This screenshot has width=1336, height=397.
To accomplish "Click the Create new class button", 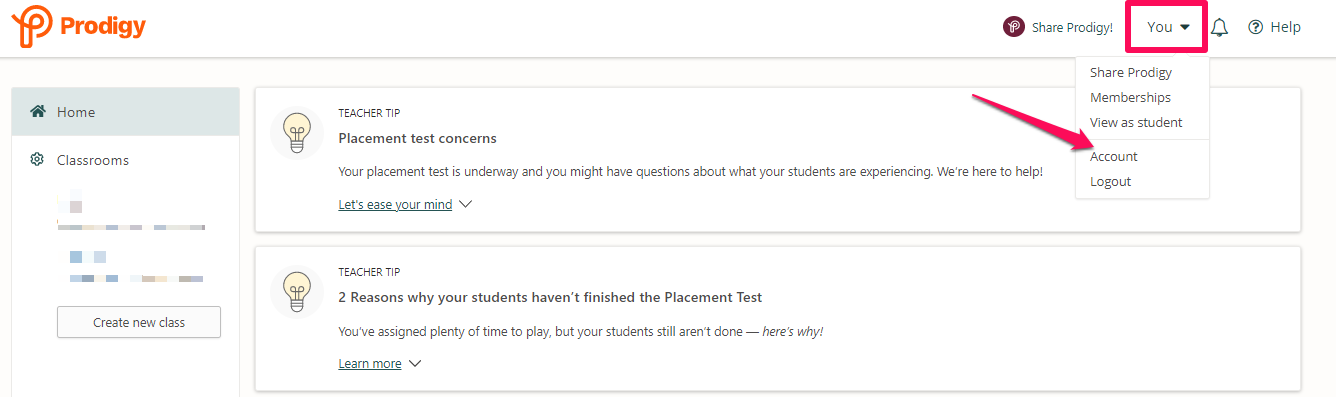I will coord(139,322).
